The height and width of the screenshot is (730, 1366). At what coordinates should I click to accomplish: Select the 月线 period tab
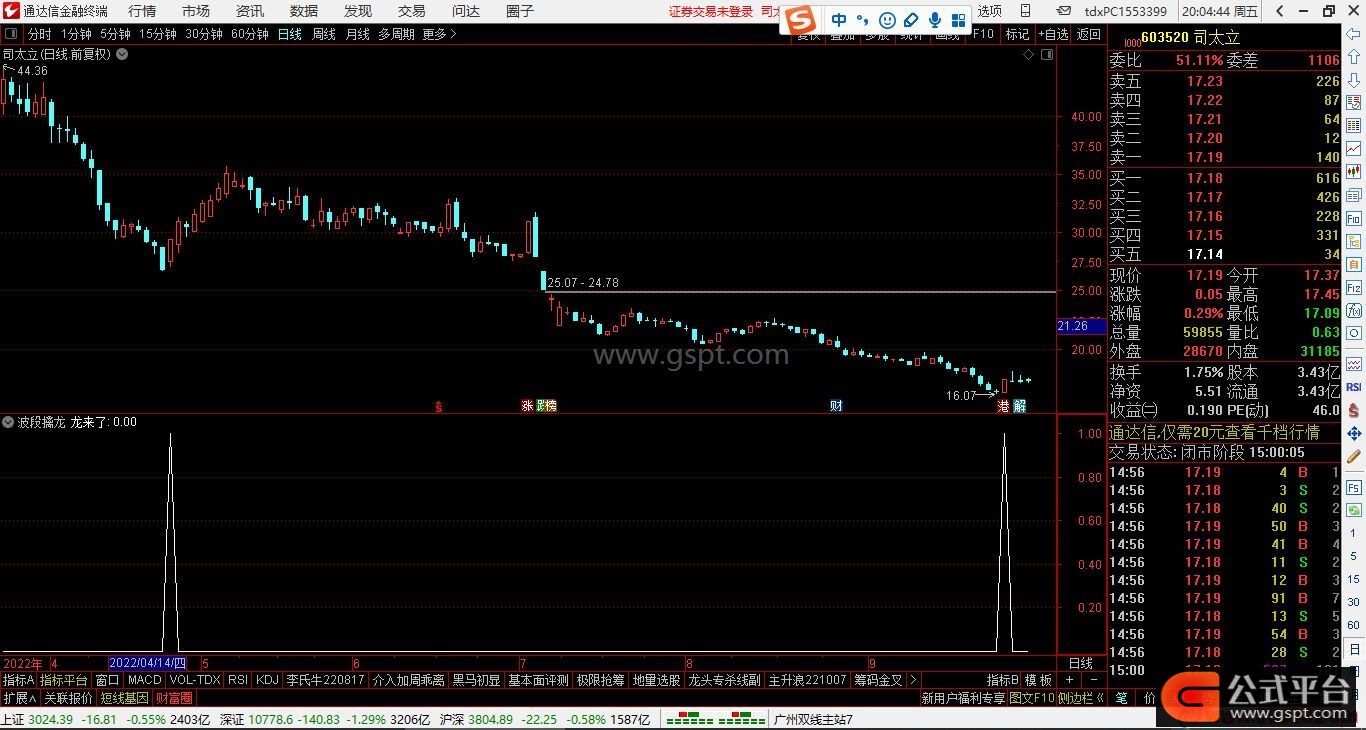(x=357, y=34)
